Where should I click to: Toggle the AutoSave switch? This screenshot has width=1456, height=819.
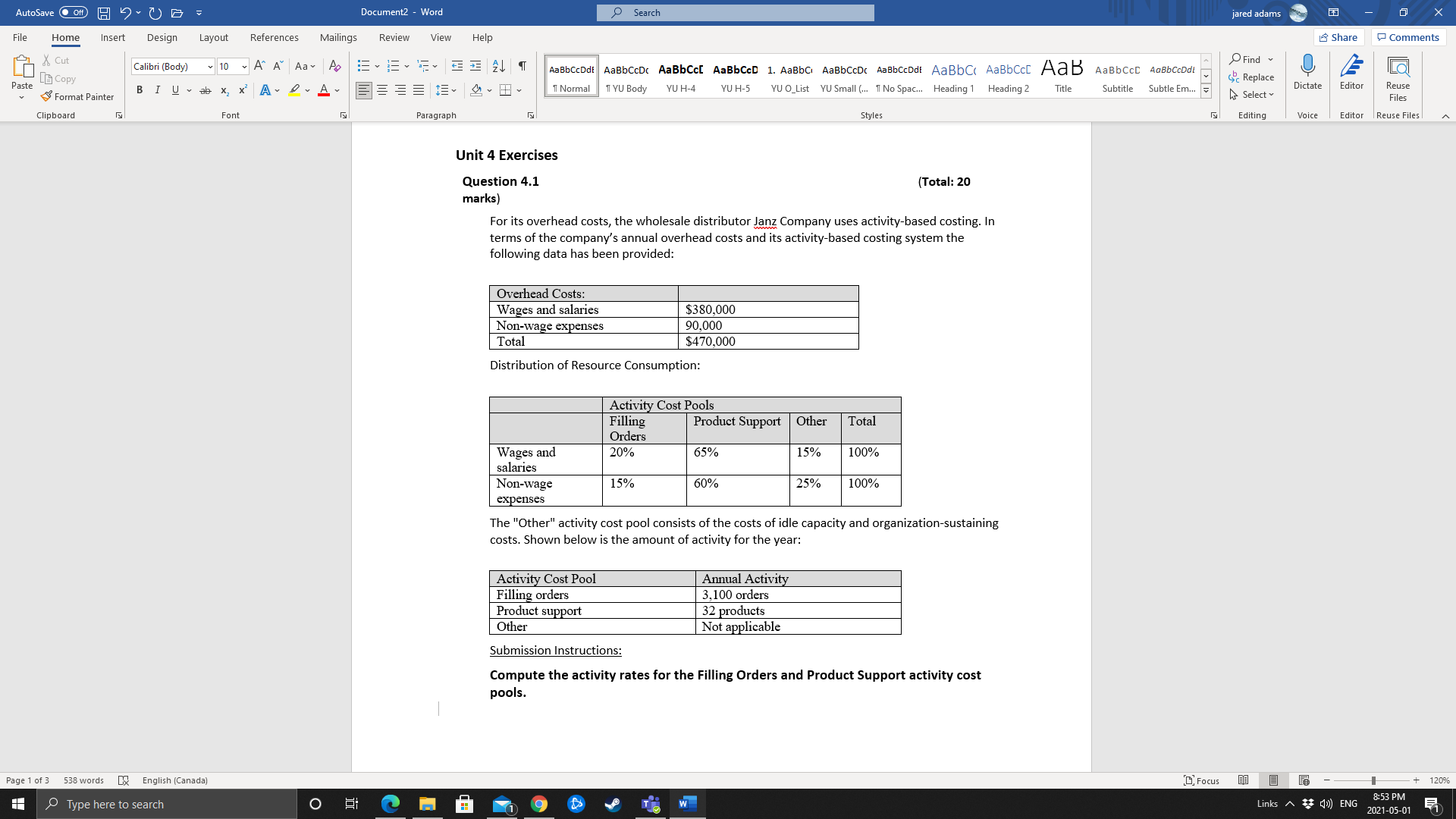point(74,13)
